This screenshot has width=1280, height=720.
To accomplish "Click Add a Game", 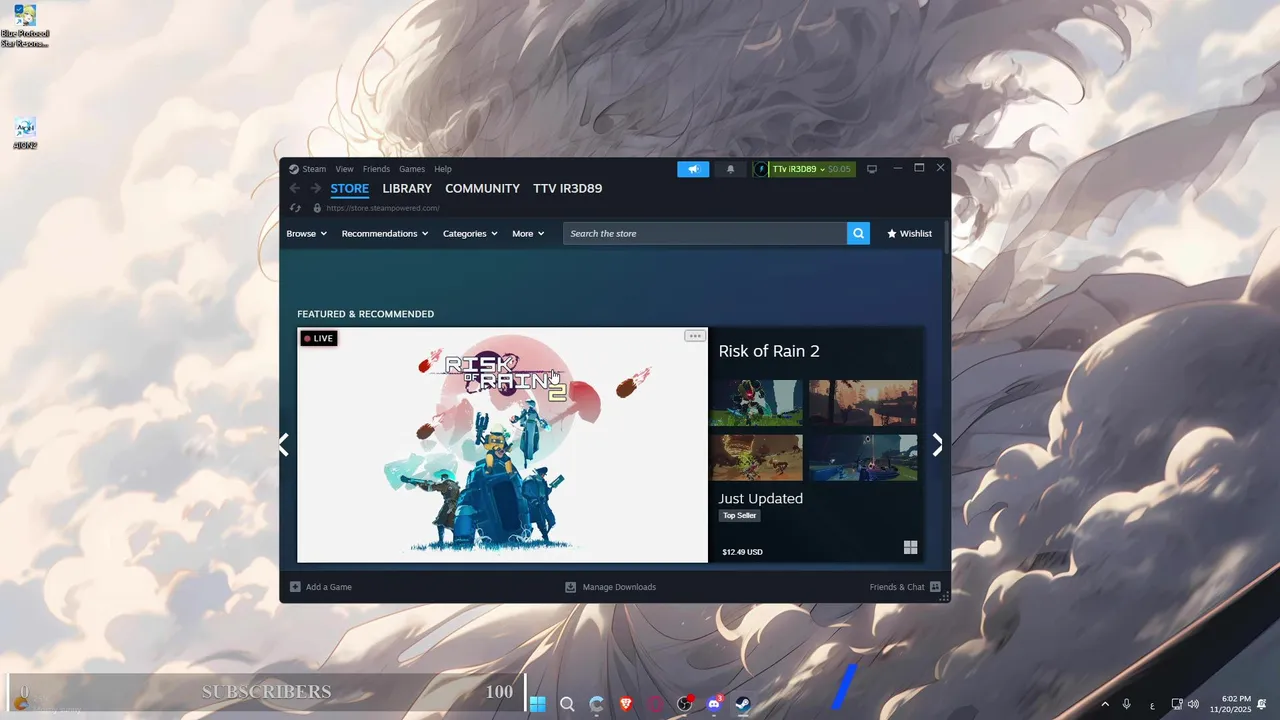I will tap(321, 587).
